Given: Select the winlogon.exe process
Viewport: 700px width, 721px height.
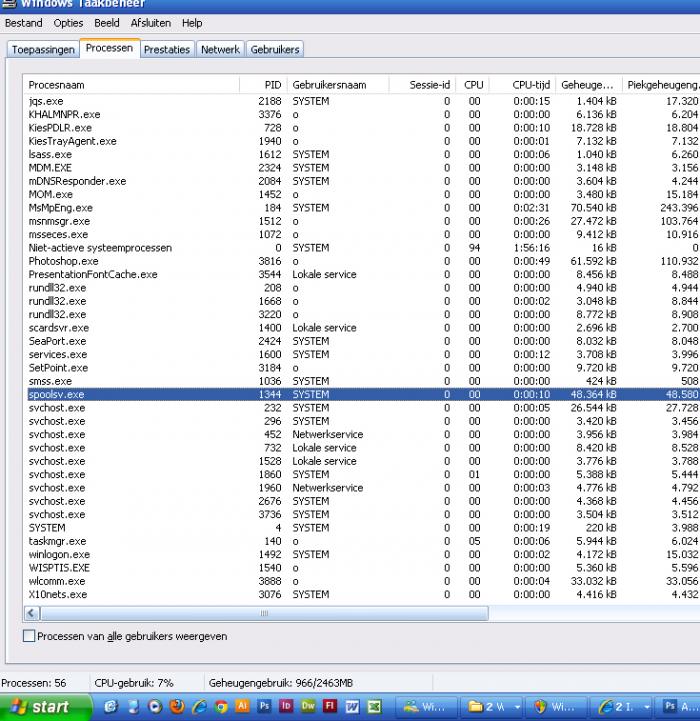Looking at the screenshot, I should click(363, 555).
